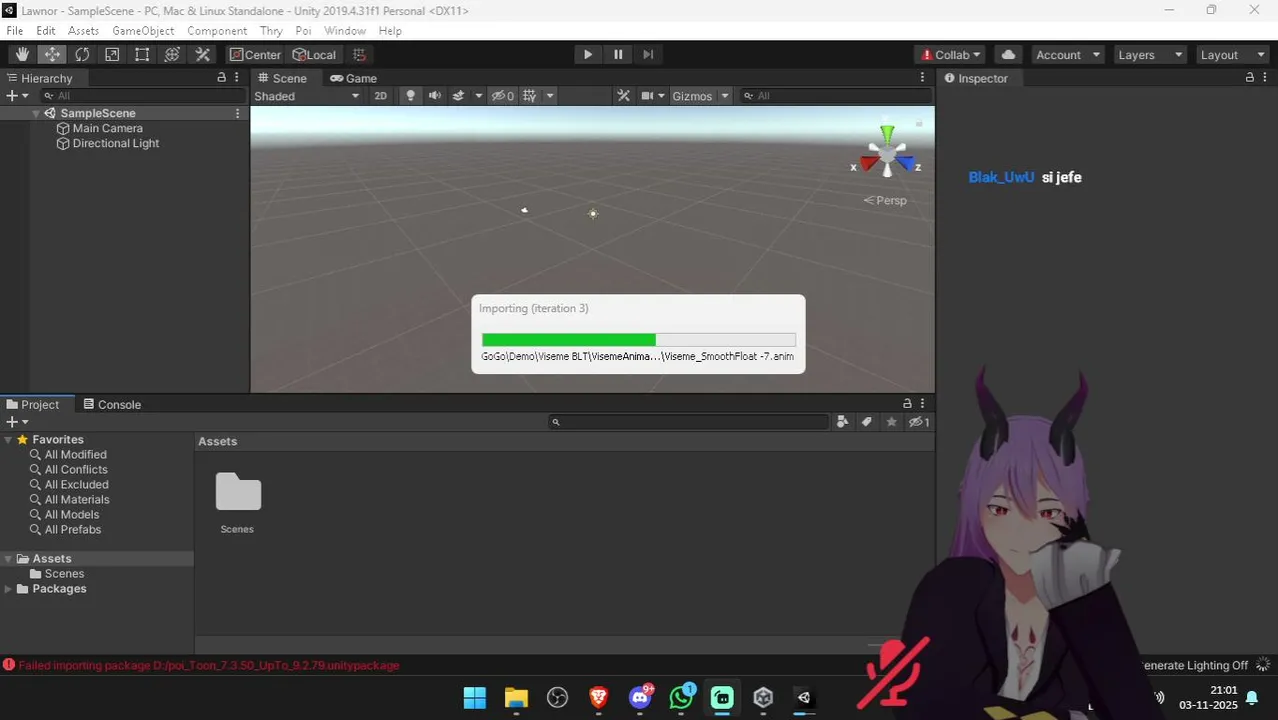Toggle scene effects like skybox

459,96
